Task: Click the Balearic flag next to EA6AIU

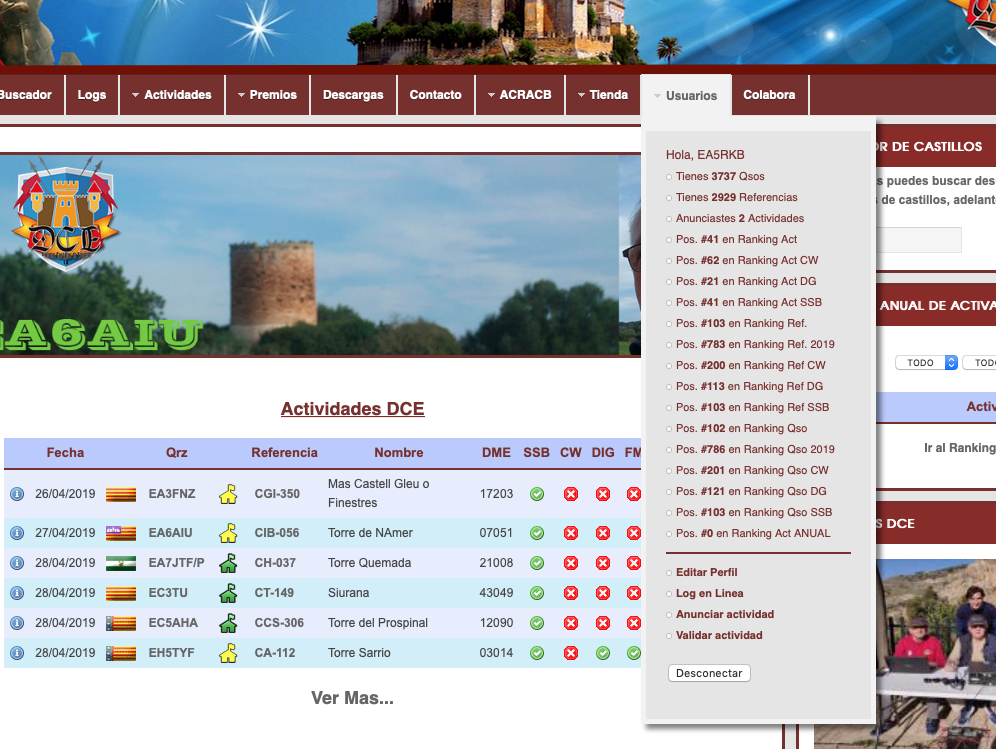Action: (121, 533)
